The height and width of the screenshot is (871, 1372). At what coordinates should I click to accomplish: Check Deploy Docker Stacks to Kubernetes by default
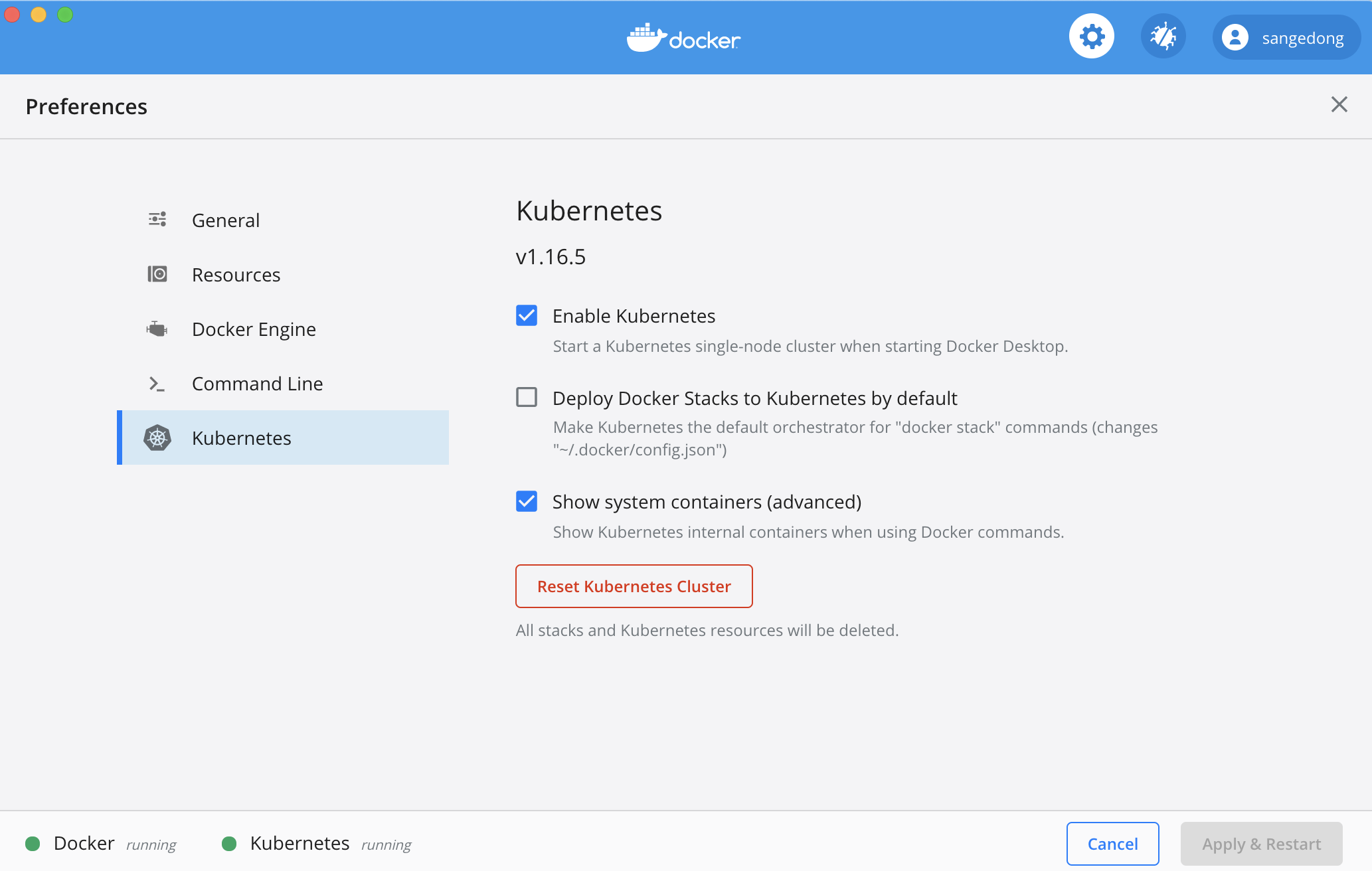(527, 397)
